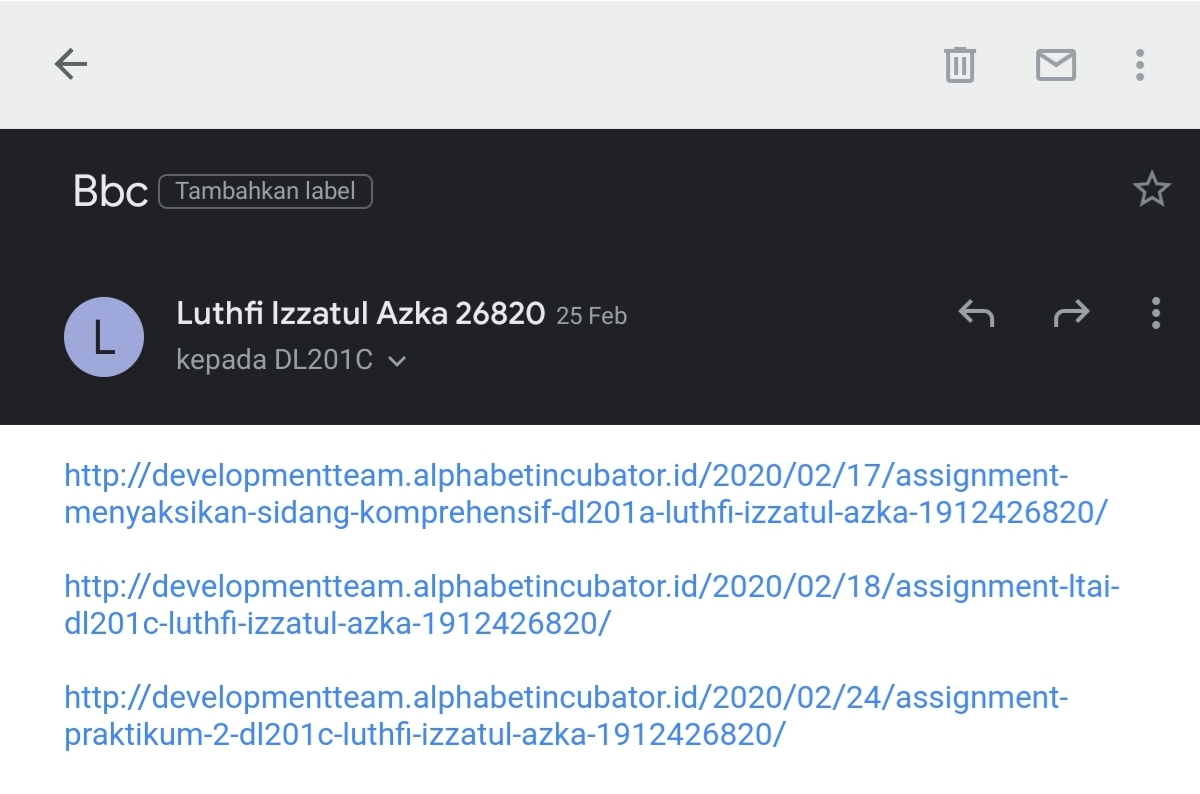This screenshot has height=794, width=1200.
Task: Star the Bbc email
Action: (1151, 190)
